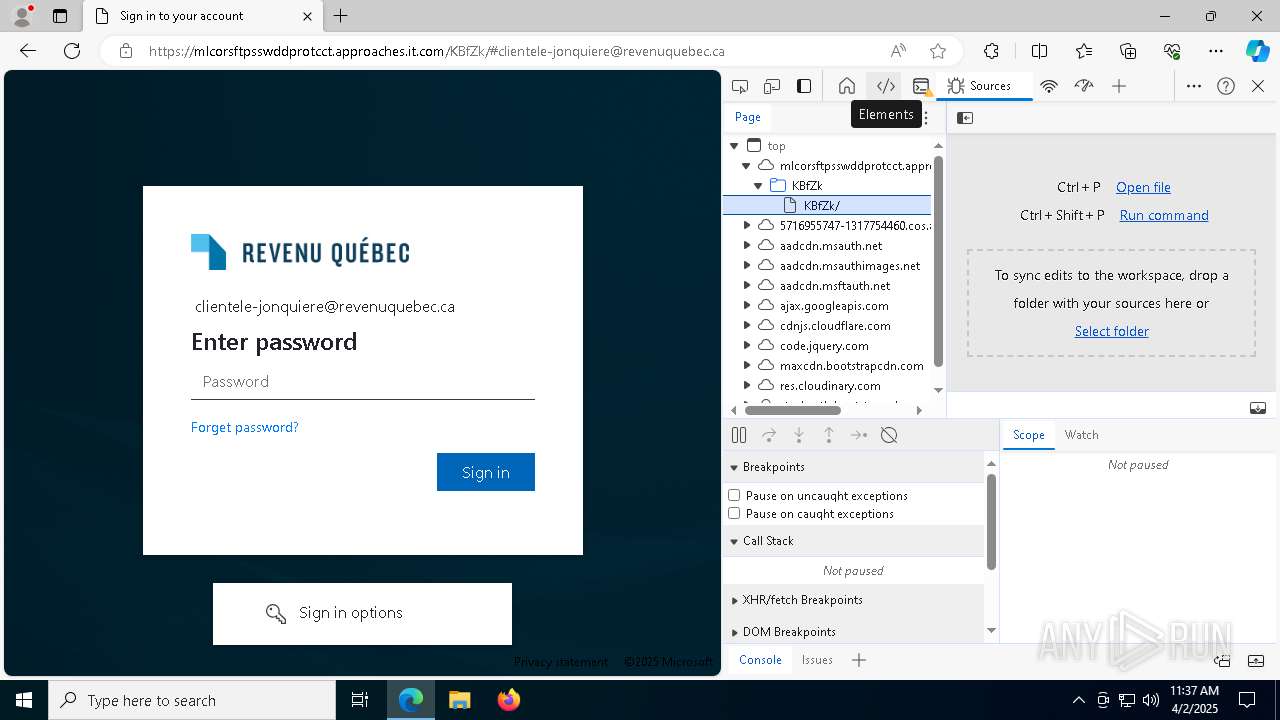Expand cdnjs.cloudflare.com domain node
The image size is (1280, 720).
pyautogui.click(x=746, y=326)
